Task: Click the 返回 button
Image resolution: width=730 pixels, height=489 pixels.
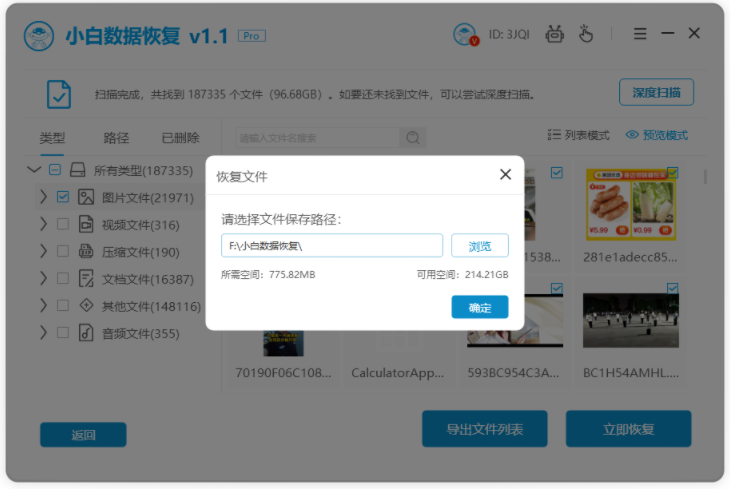Action: [83, 435]
